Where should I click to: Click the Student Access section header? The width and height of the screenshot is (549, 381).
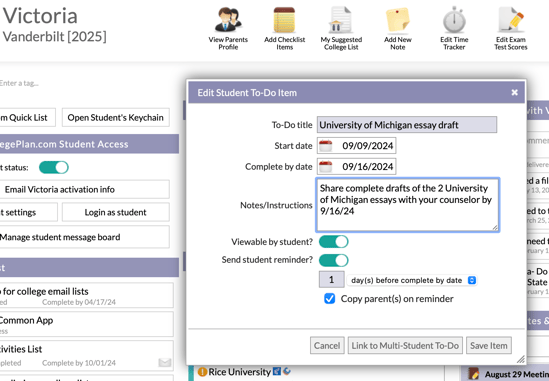coord(89,144)
